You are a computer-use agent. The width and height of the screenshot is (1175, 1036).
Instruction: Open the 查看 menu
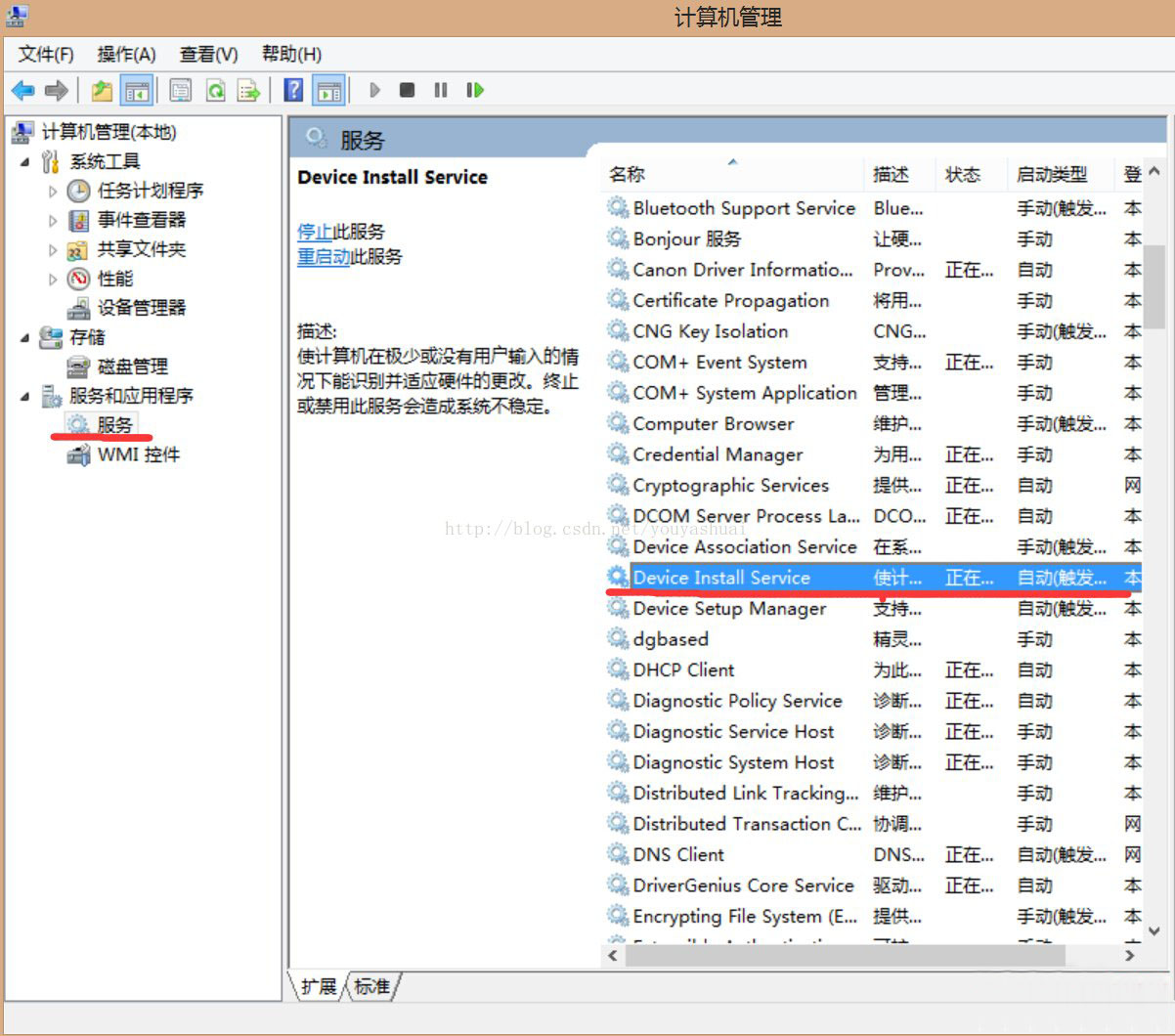point(206,54)
